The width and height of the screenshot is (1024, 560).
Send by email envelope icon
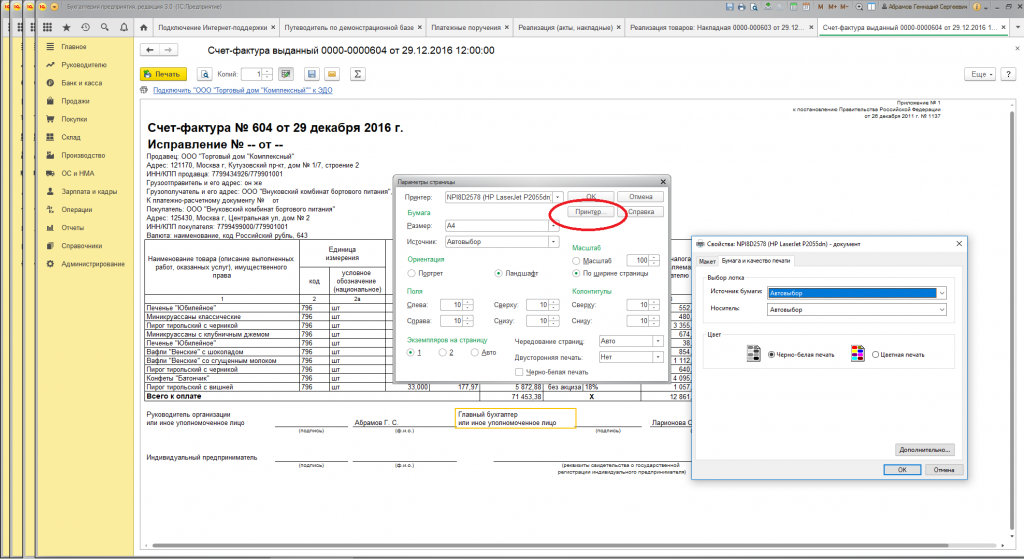(332, 74)
